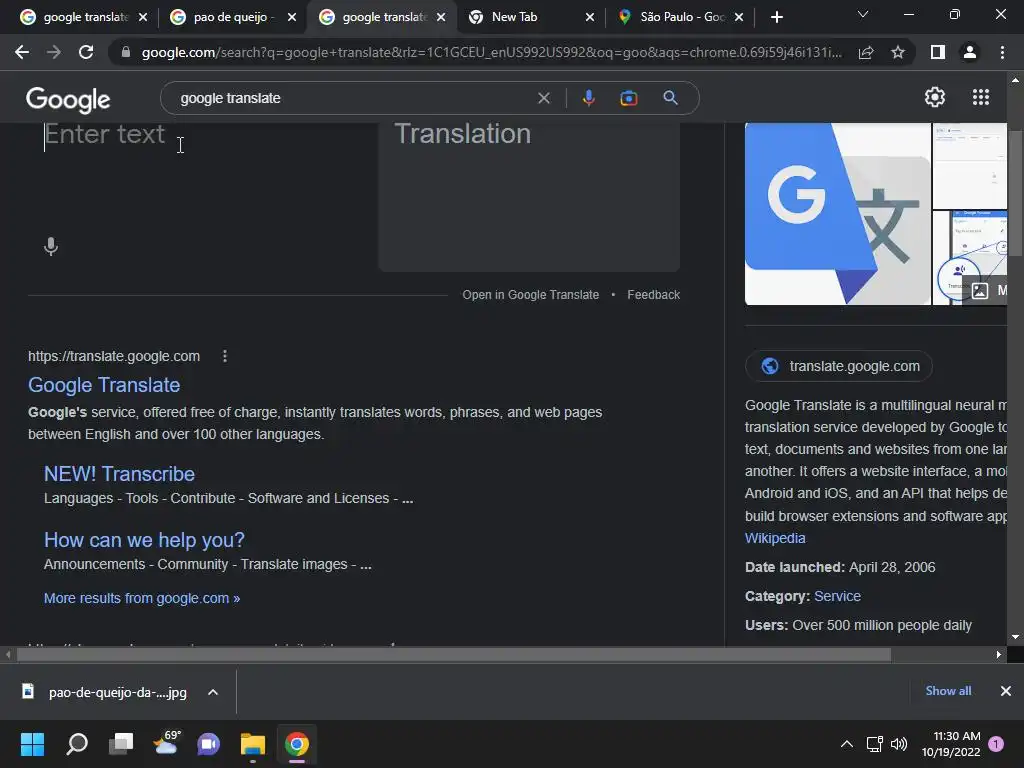
Task: Clear the Google search box text
Action: 543,98
